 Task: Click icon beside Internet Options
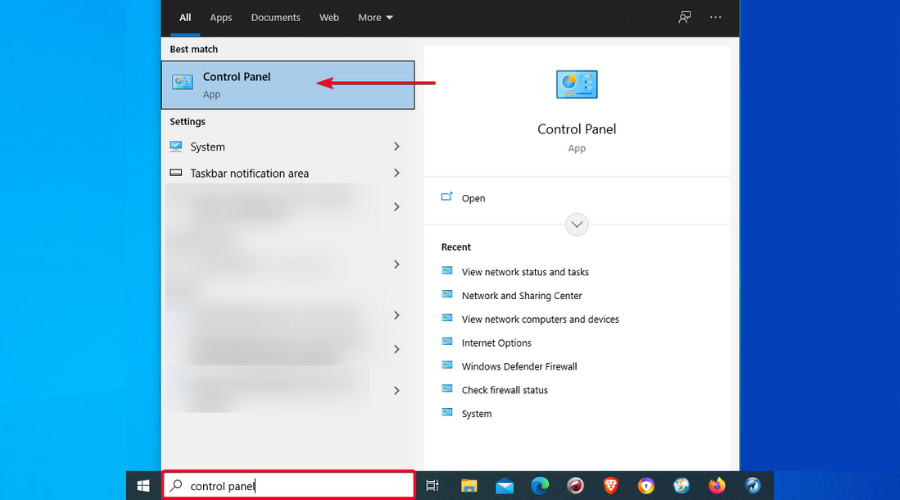[447, 342]
